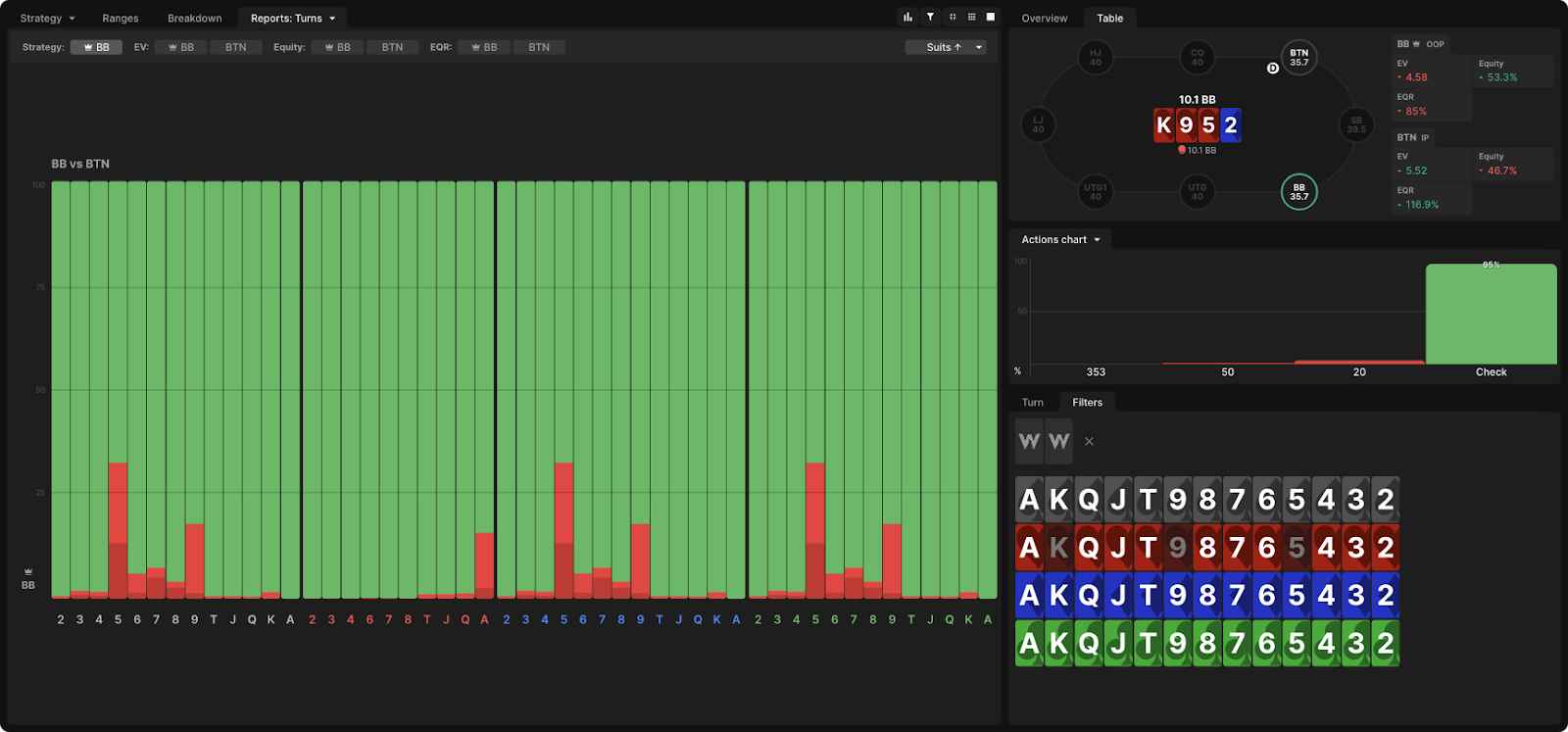Pick the blue Queen of diamonds card

click(1089, 595)
